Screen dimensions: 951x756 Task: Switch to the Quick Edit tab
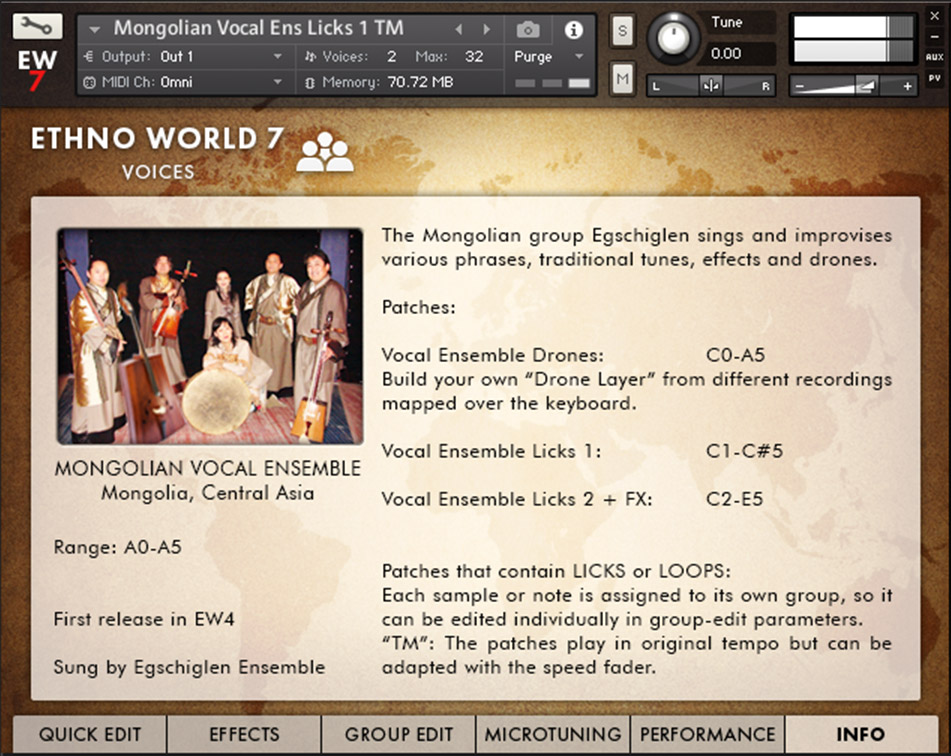pyautogui.click(x=90, y=734)
